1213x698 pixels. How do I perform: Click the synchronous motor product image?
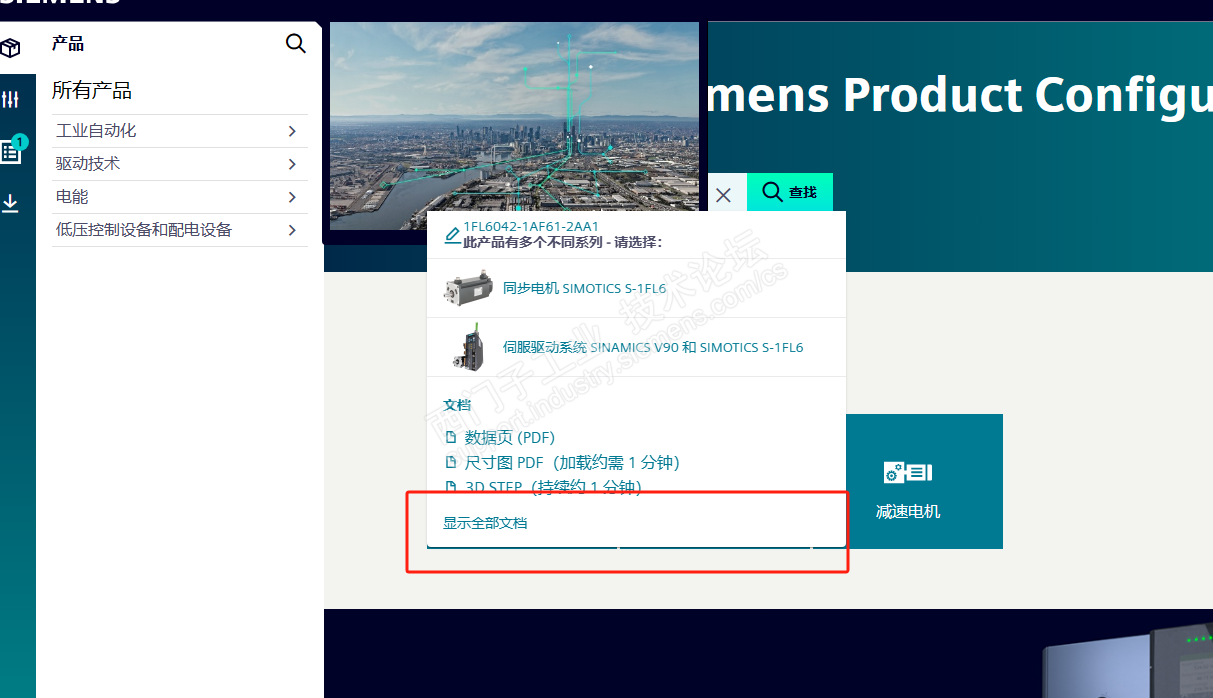tap(468, 289)
